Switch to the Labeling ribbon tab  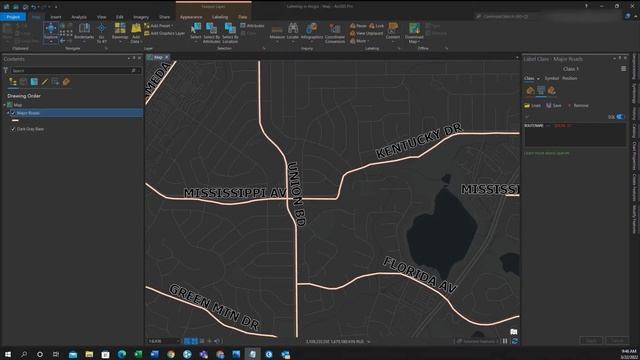220,17
